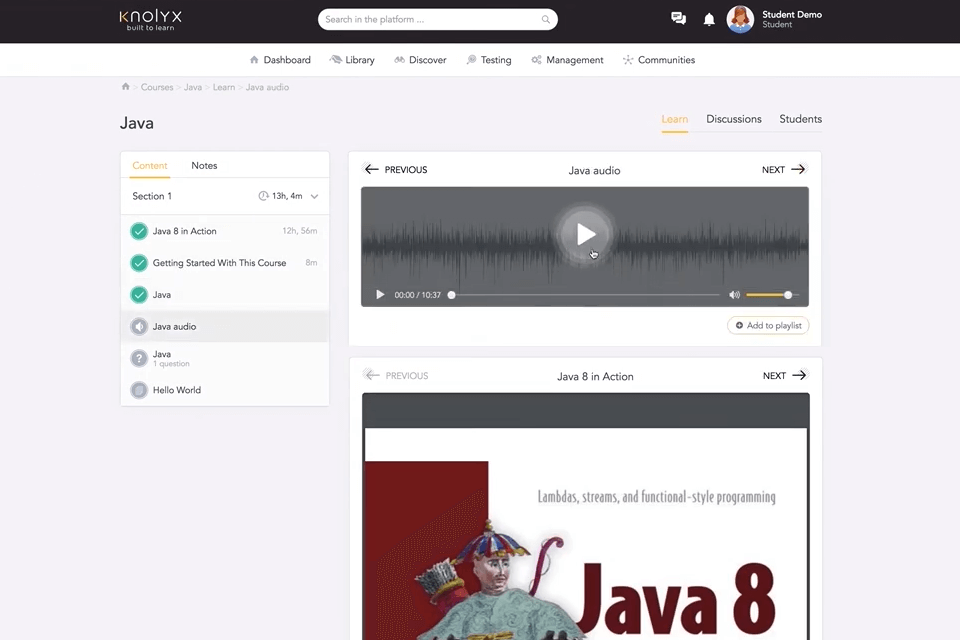Viewport: 960px width, 640px height.
Task: Click the Hello World lesson icon
Action: [x=139, y=390]
